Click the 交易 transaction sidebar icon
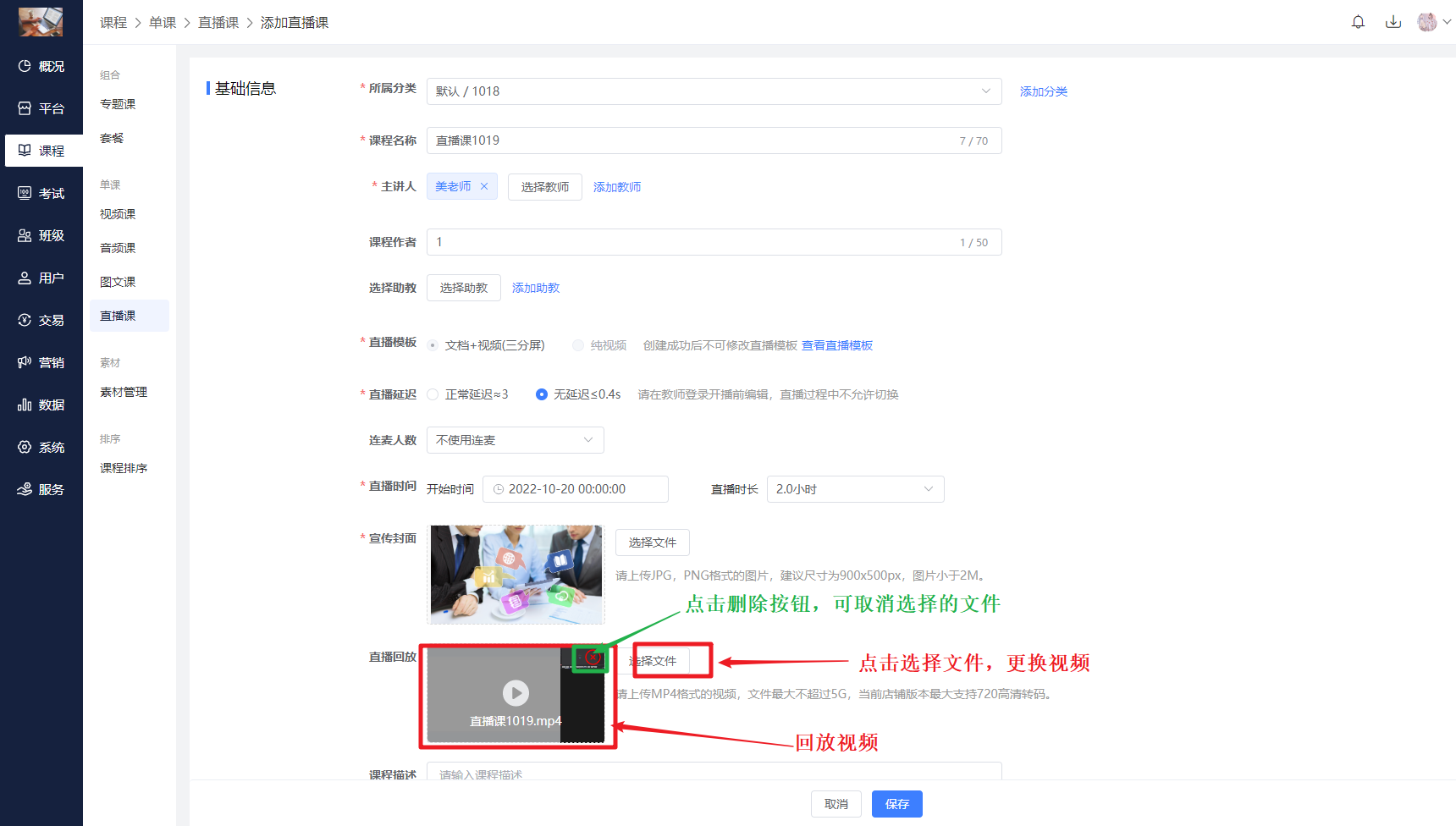The image size is (1456, 826). [x=25, y=320]
